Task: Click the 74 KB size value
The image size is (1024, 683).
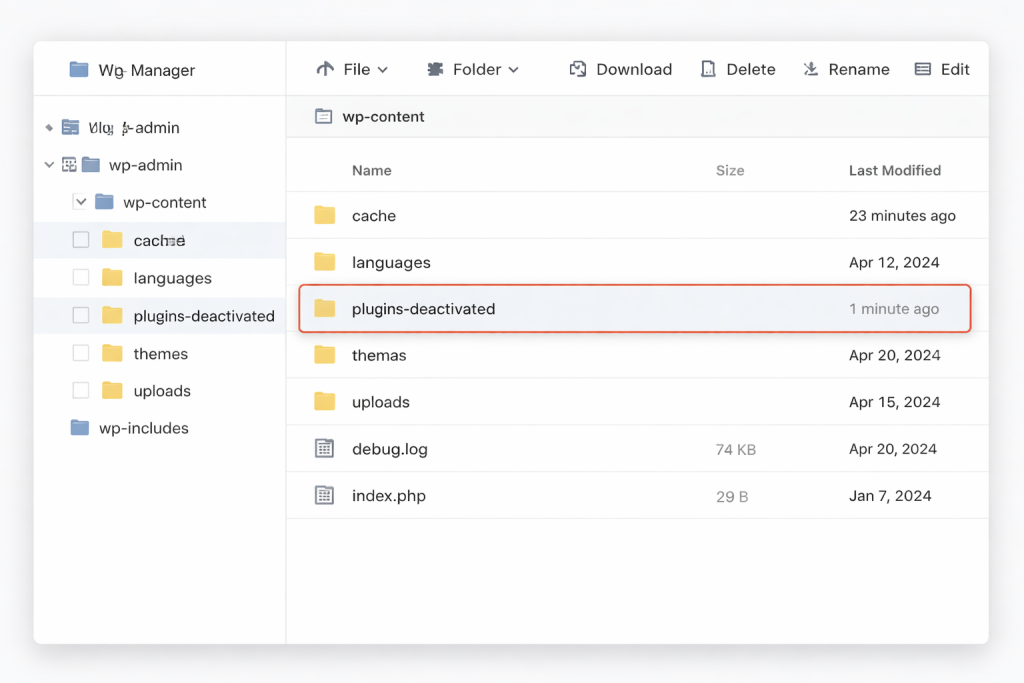Action: point(735,449)
